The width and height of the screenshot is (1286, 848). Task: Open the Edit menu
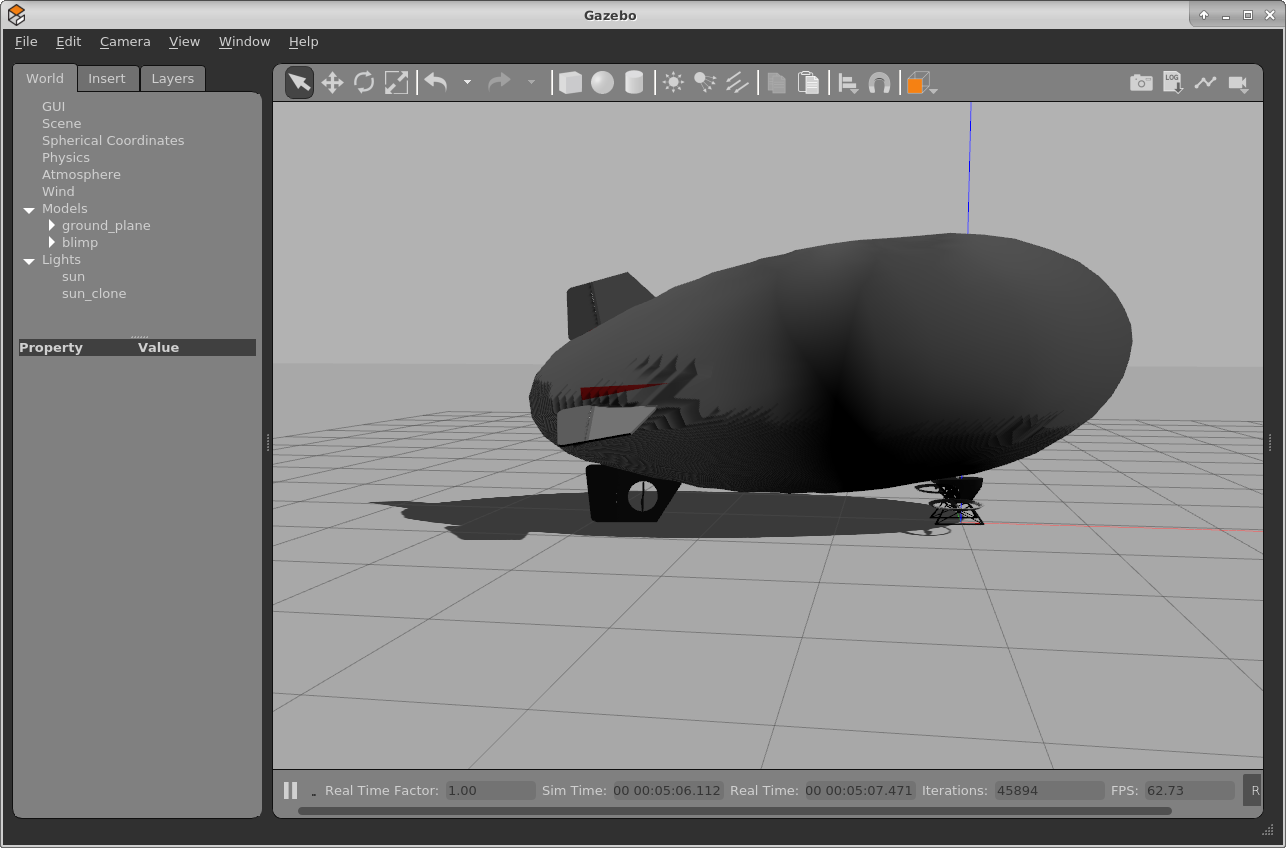tap(68, 42)
